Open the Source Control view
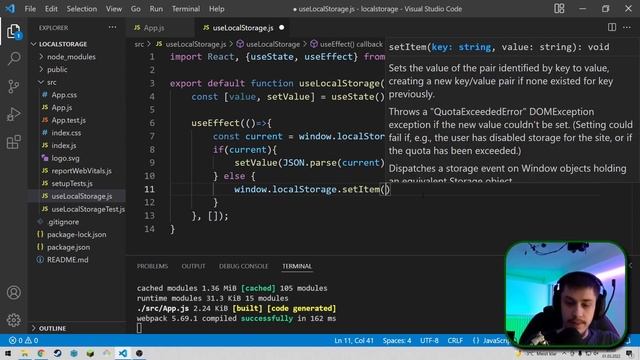 click(13, 87)
